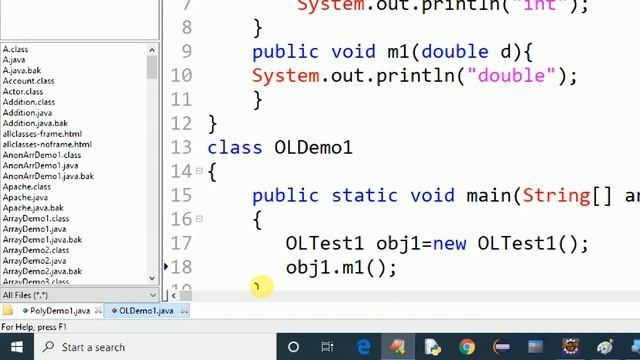Select Addition.java.bak in the file list
Image resolution: width=640 pixels, height=360 pixels.
coord(35,123)
